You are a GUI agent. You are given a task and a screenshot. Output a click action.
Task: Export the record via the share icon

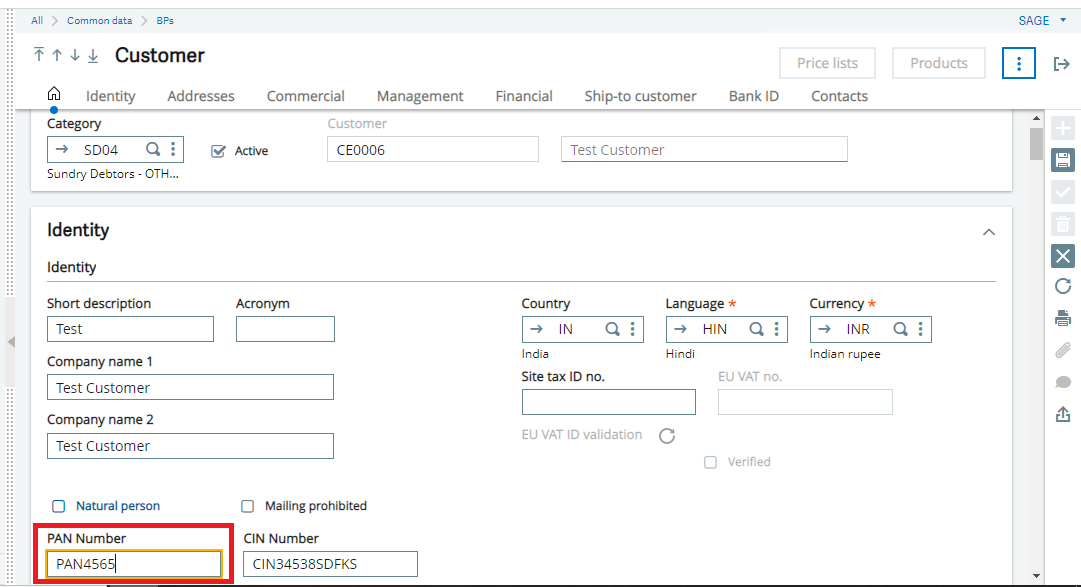[x=1062, y=414]
